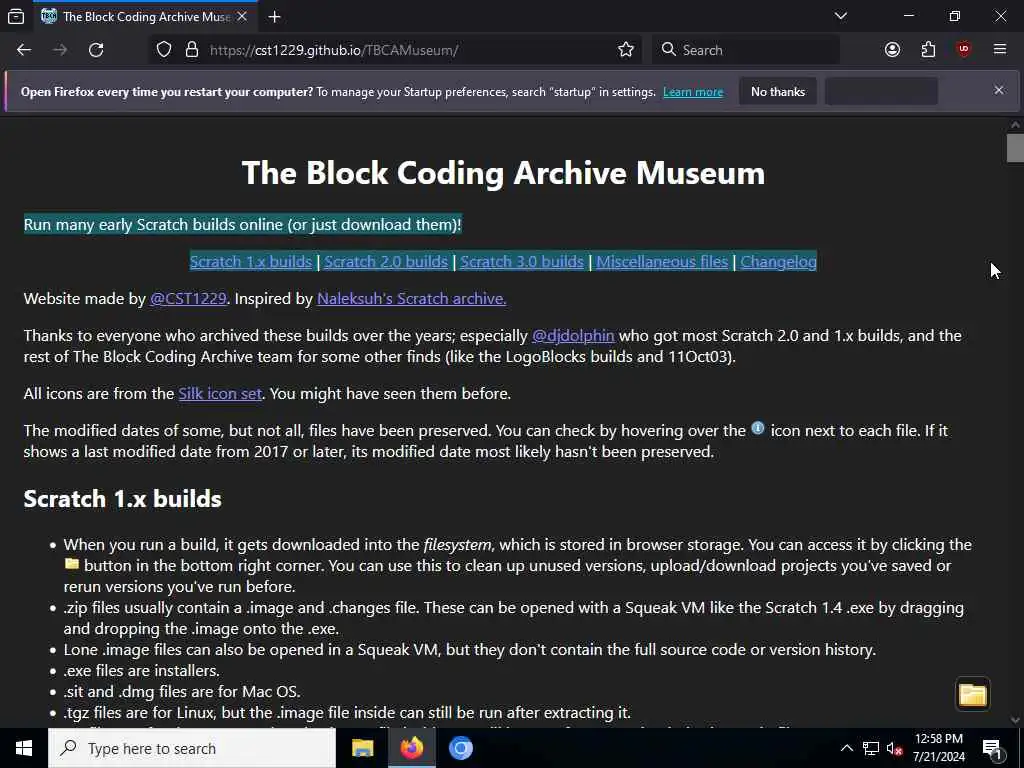
Task: Click the Scratch 1.x builds section heading
Action: click(123, 499)
